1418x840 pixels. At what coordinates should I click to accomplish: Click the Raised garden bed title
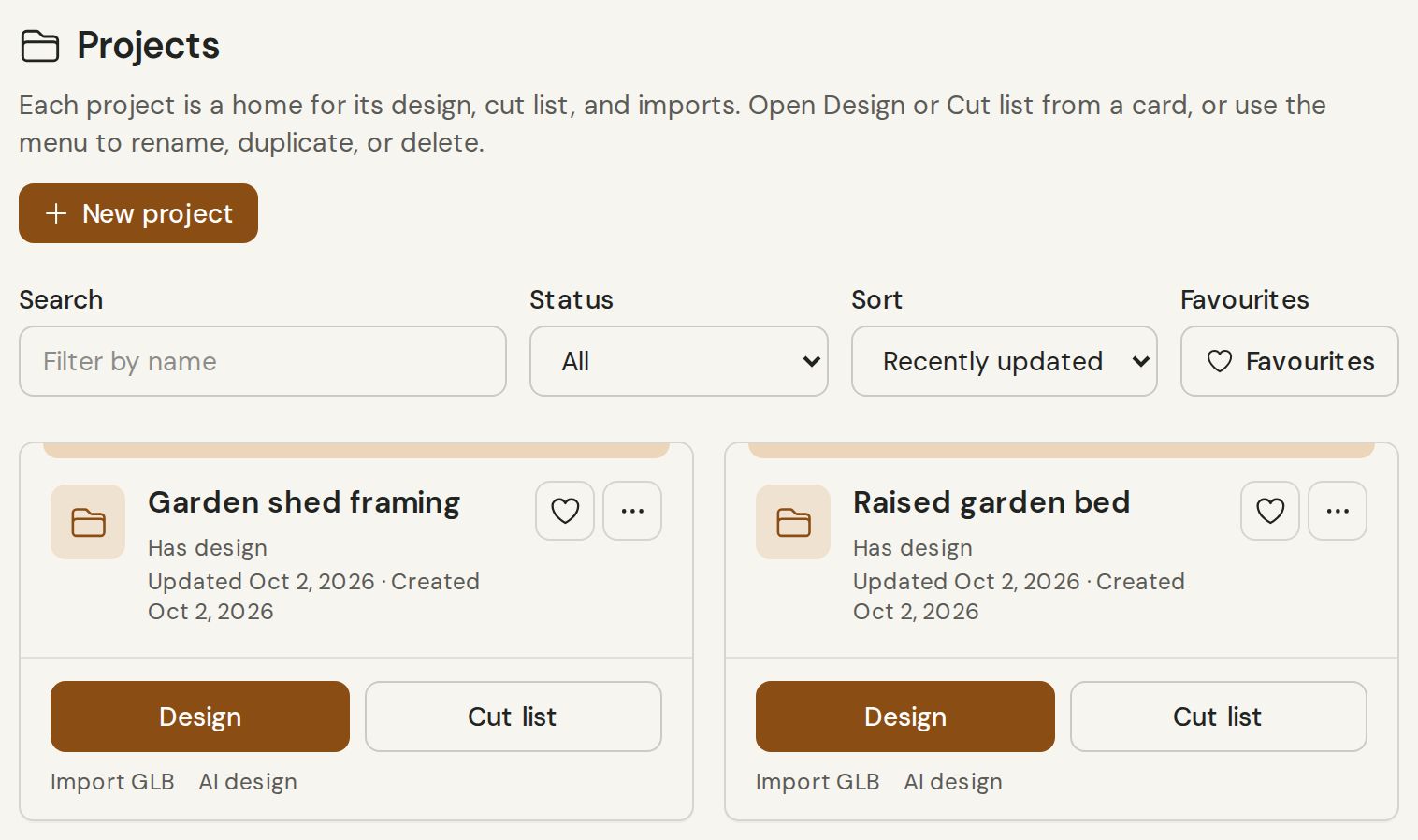(991, 503)
